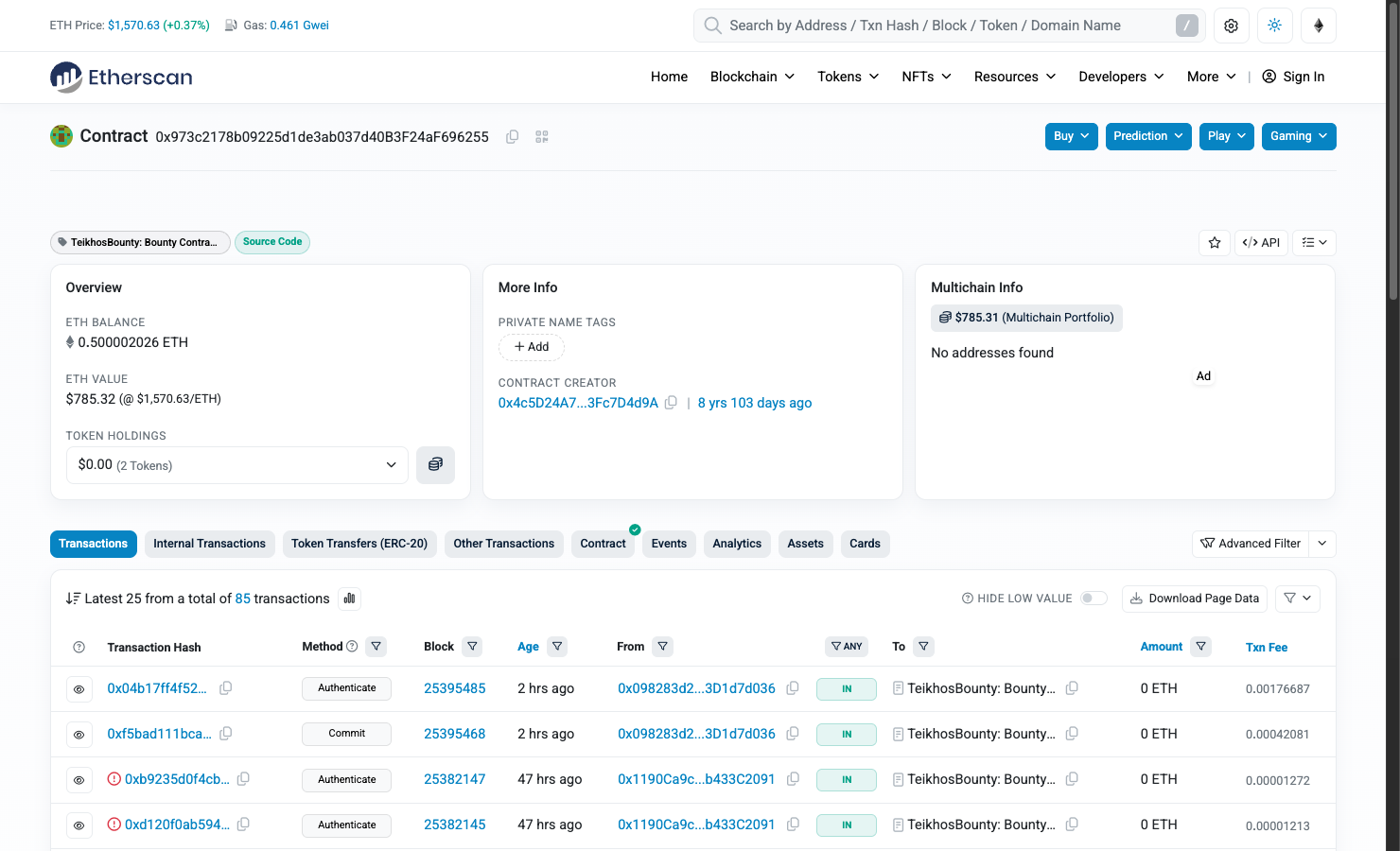
Task: Expand the list options dropdown near API
Action: (1314, 243)
